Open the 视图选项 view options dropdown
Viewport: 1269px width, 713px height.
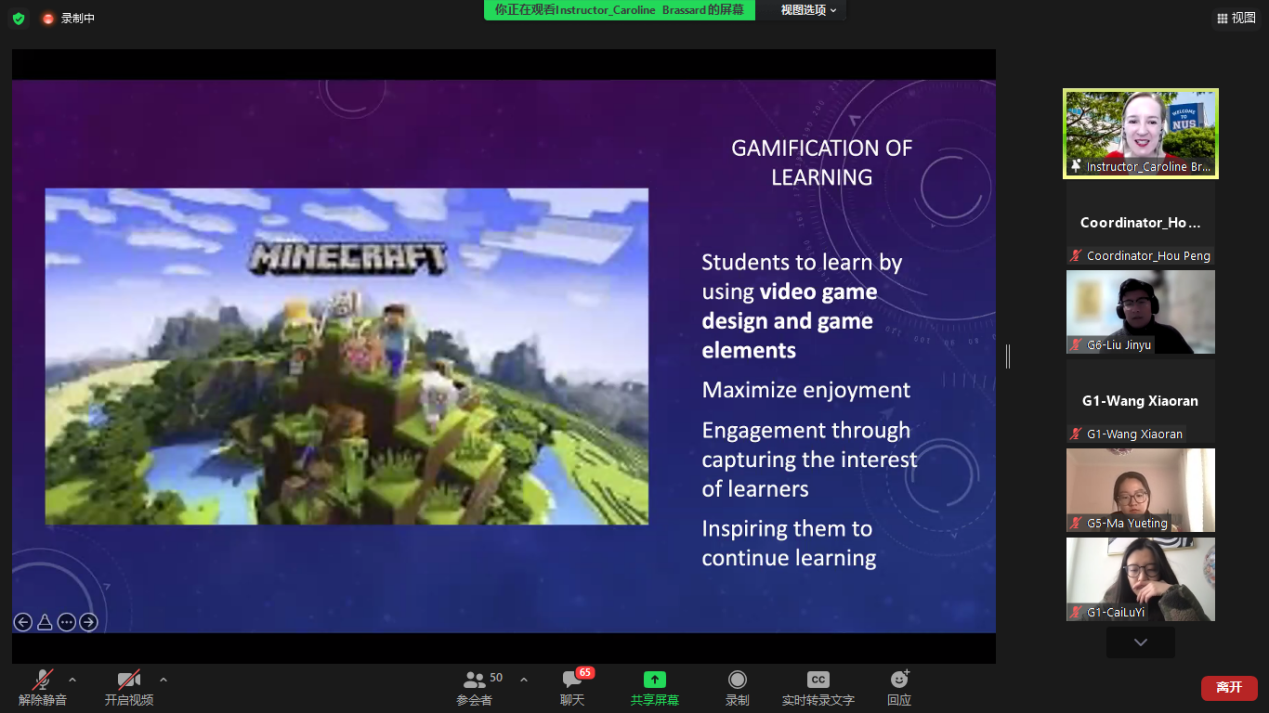click(x=808, y=10)
